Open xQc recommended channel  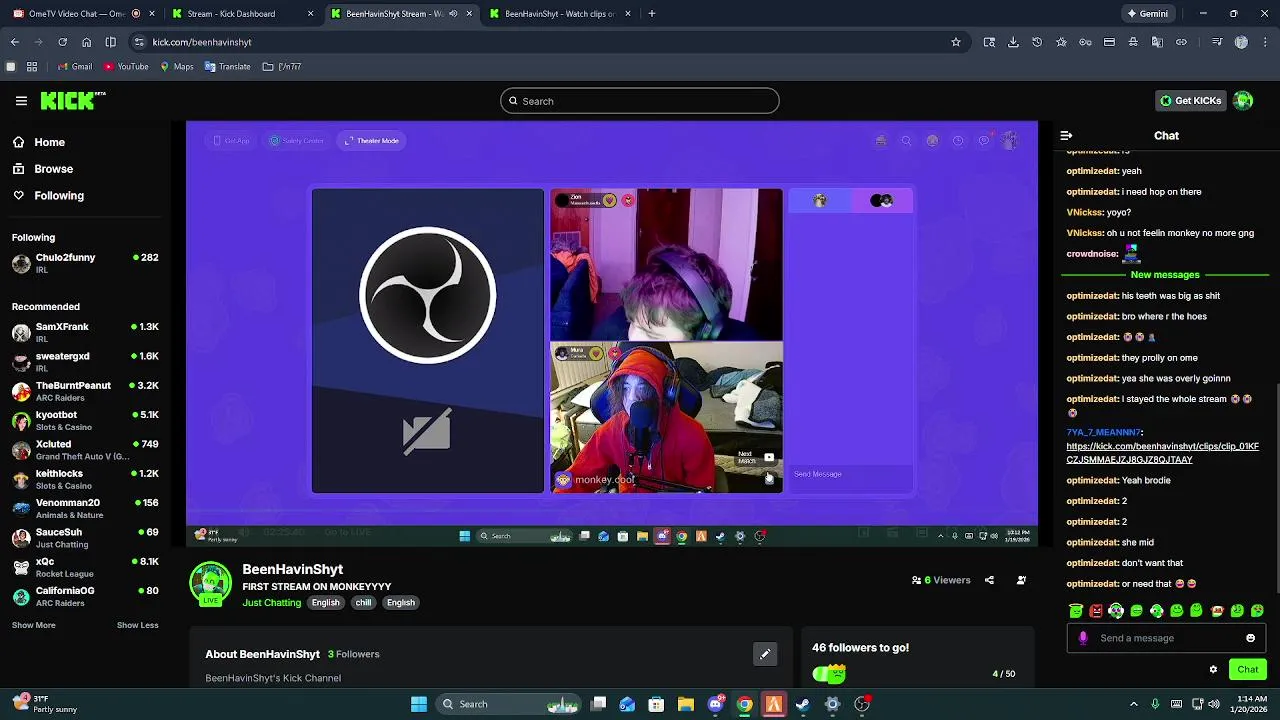pyautogui.click(x=85, y=567)
